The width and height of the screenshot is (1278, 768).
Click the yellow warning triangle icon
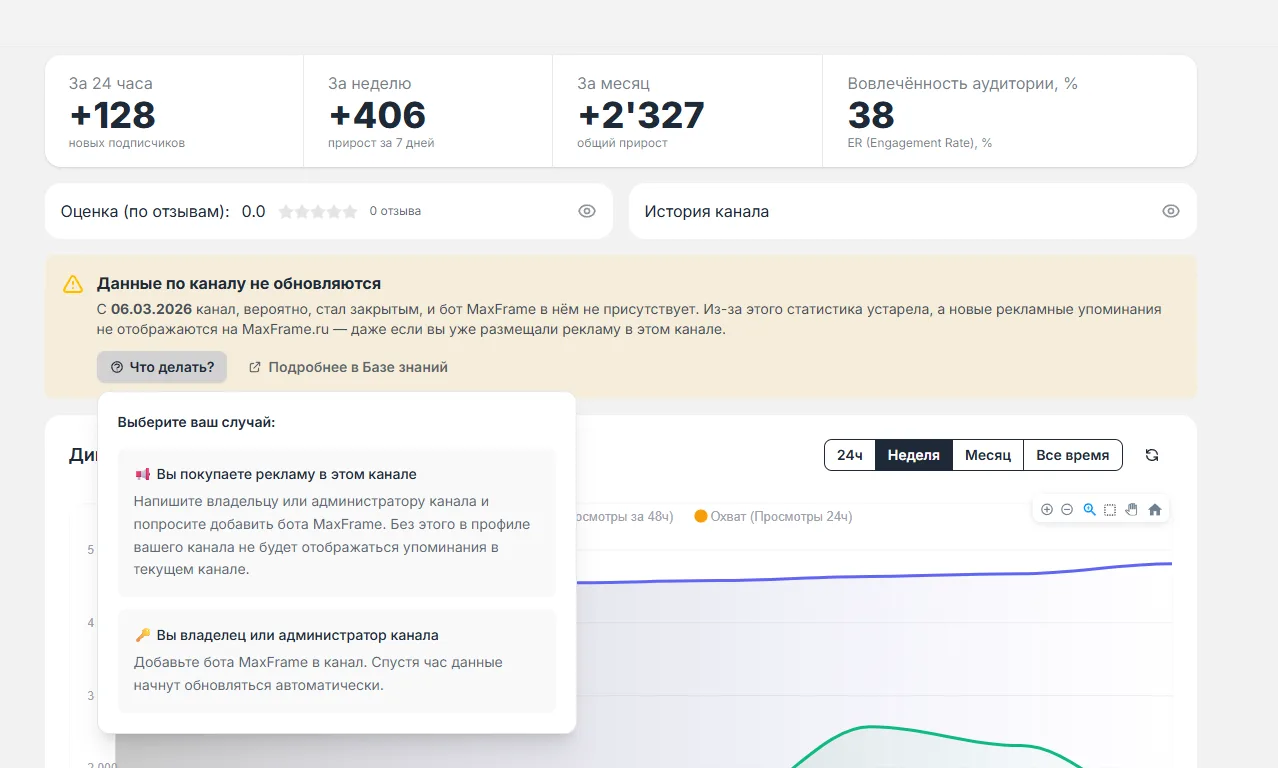tap(73, 285)
